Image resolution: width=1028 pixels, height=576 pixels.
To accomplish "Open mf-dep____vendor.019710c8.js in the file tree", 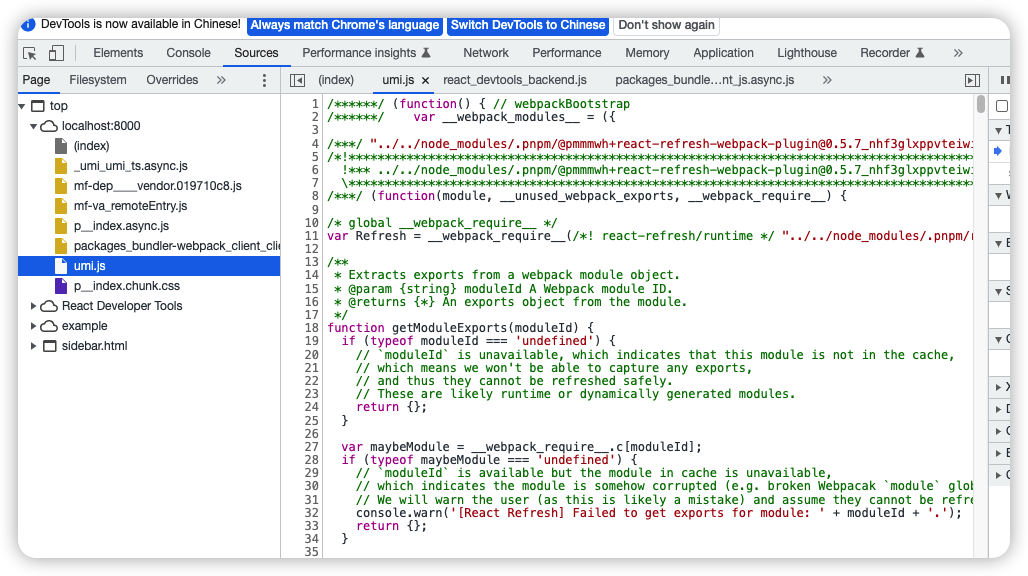I will 157,186.
